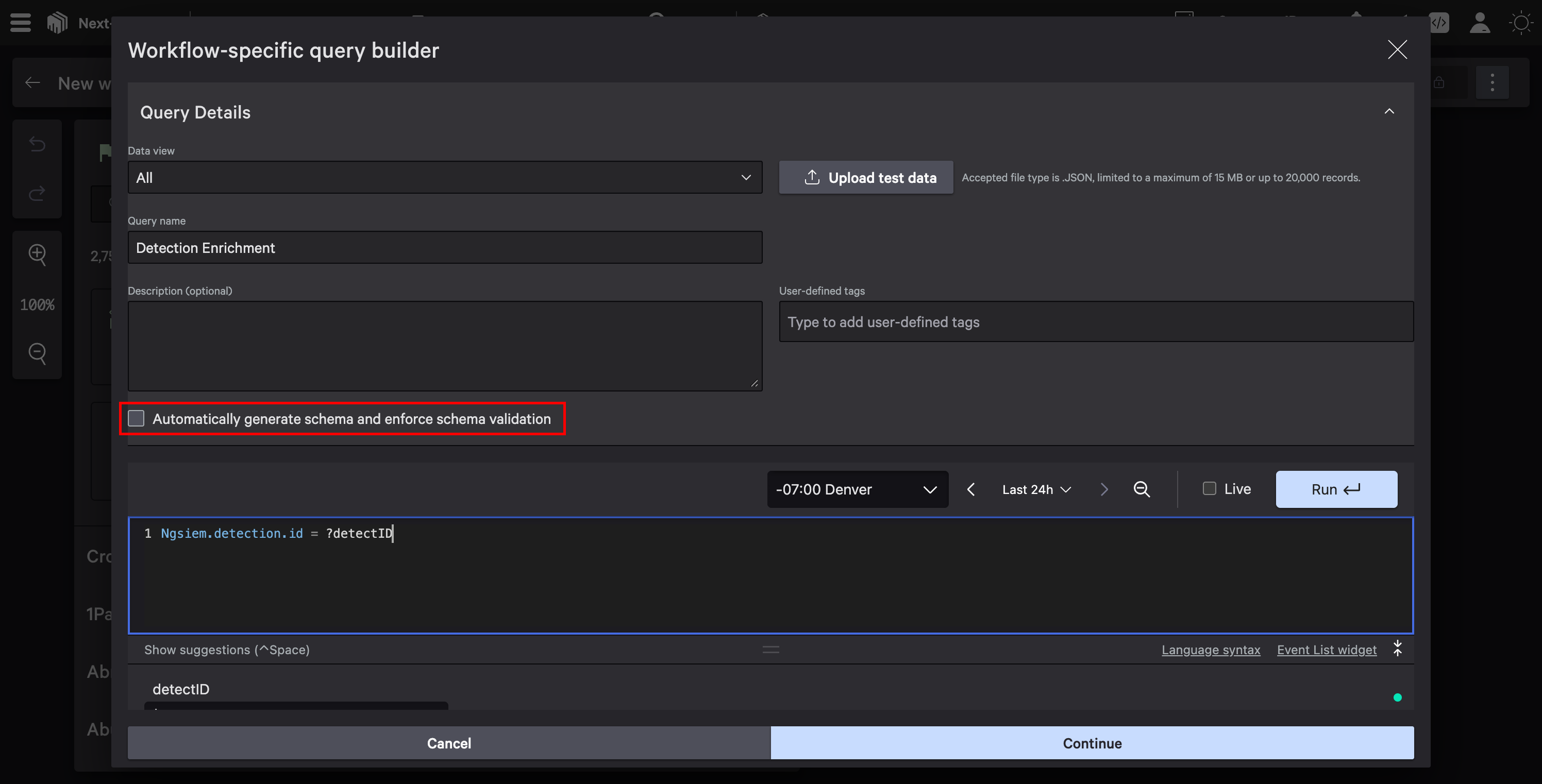This screenshot has height=784, width=1542.
Task: Open the user profile icon
Action: (1479, 23)
